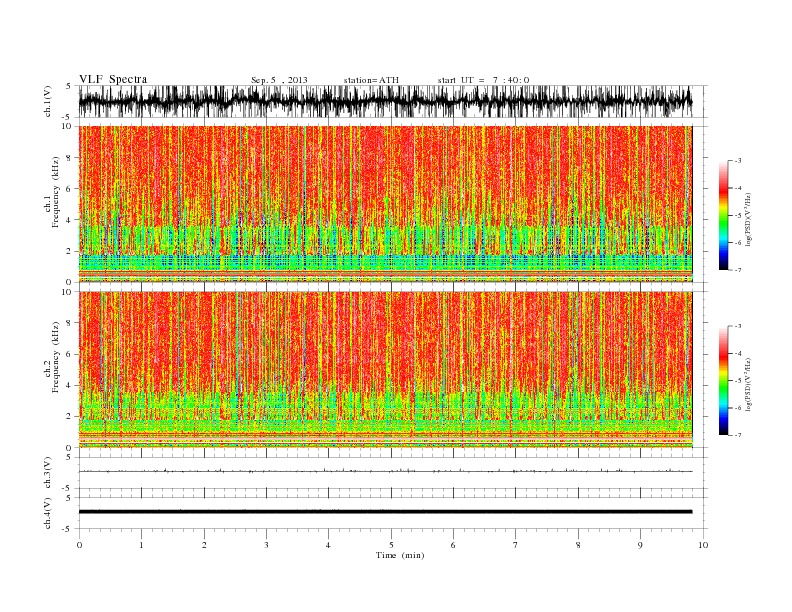
Task: Click the "-3" label on ch.1 color bar
Action: point(738,161)
